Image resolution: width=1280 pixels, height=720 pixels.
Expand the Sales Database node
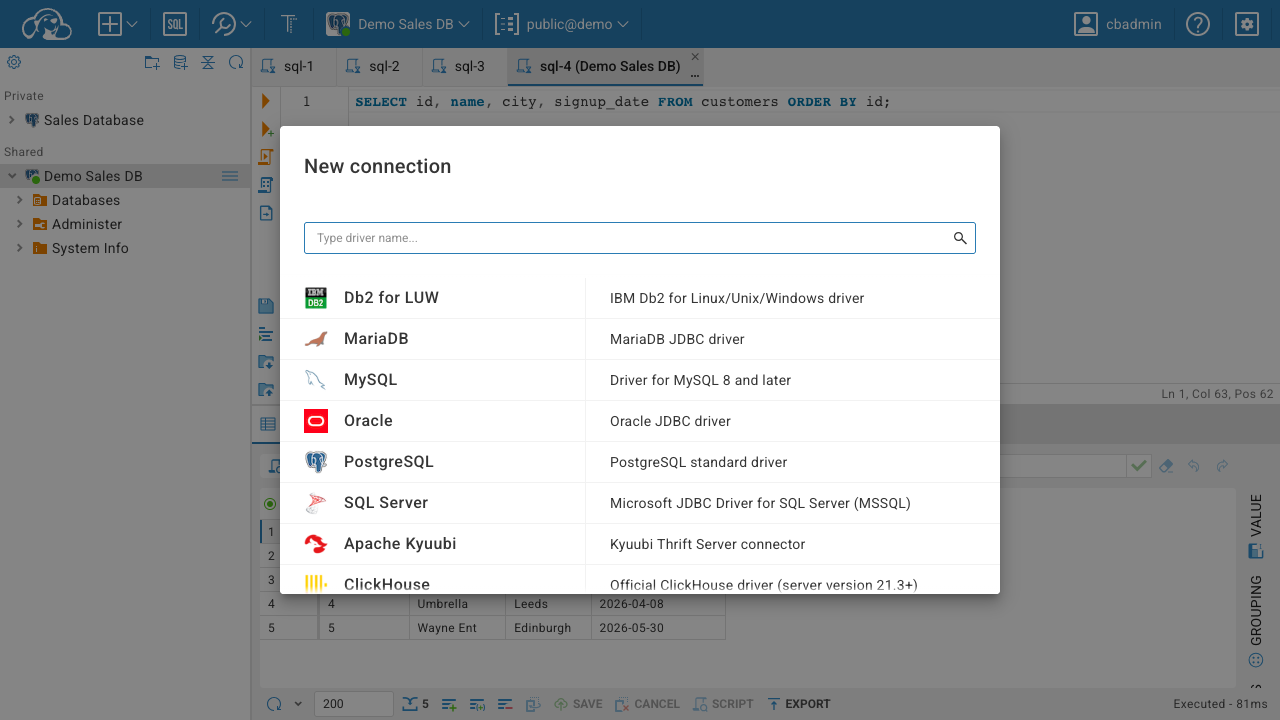(x=11, y=120)
